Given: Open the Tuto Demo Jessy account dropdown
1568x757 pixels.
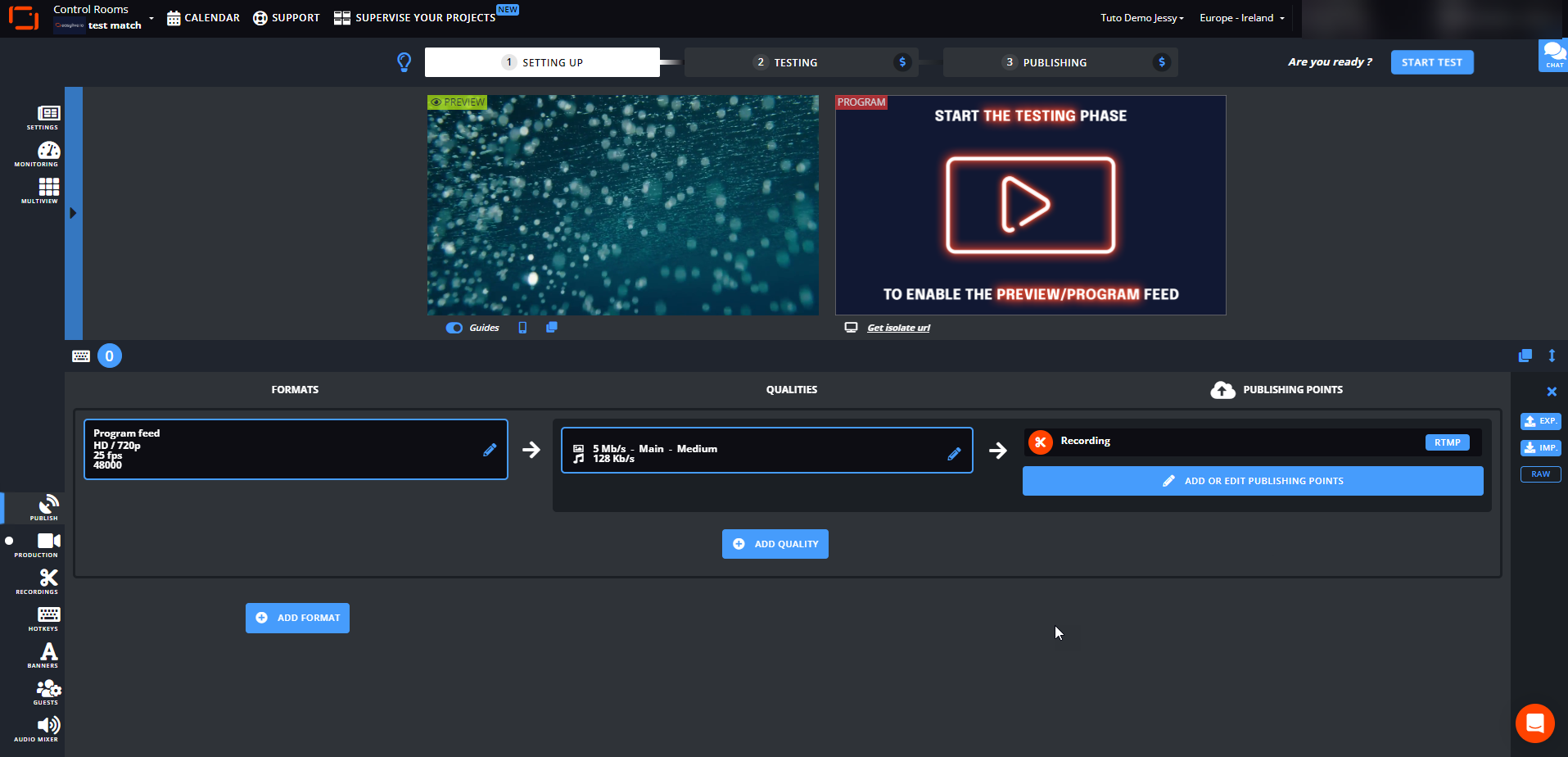Looking at the screenshot, I should [x=1141, y=18].
